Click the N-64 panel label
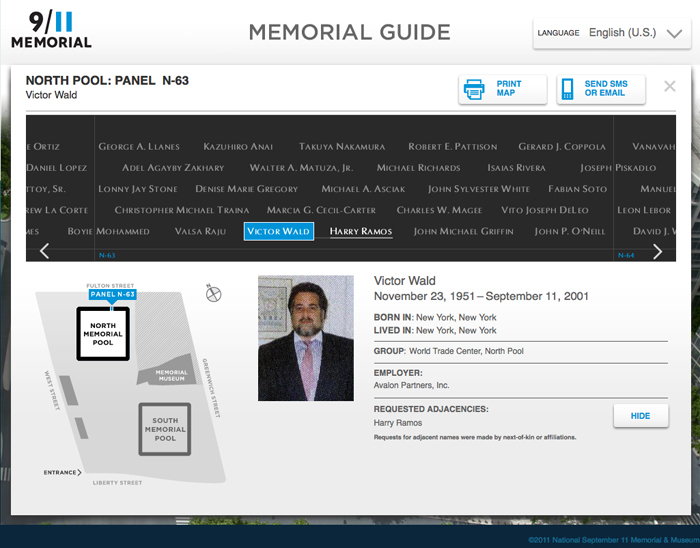Screen dimensions: 700x548 [626, 255]
